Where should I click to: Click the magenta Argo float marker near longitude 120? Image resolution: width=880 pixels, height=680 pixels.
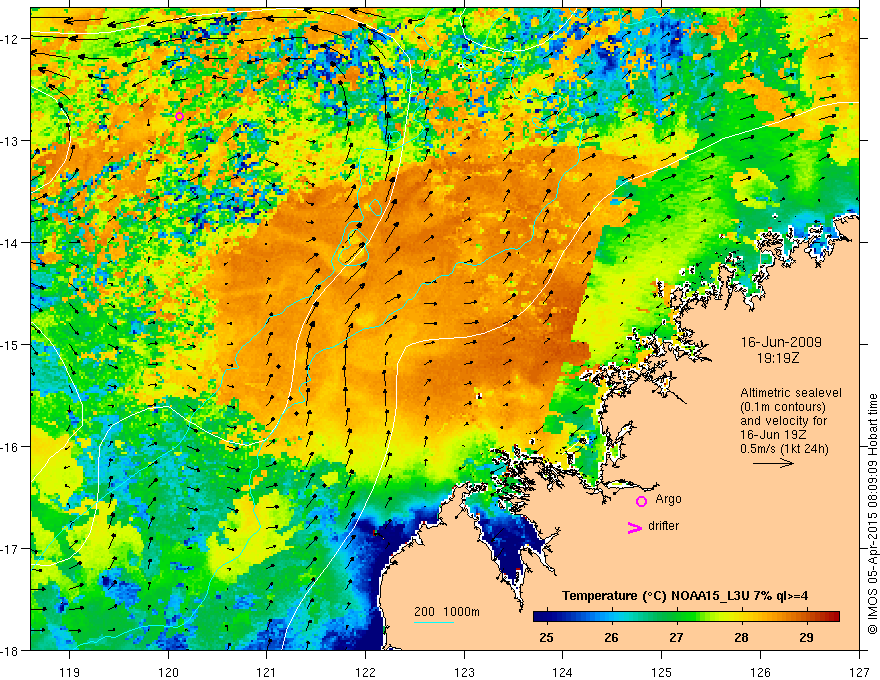pyautogui.click(x=179, y=116)
